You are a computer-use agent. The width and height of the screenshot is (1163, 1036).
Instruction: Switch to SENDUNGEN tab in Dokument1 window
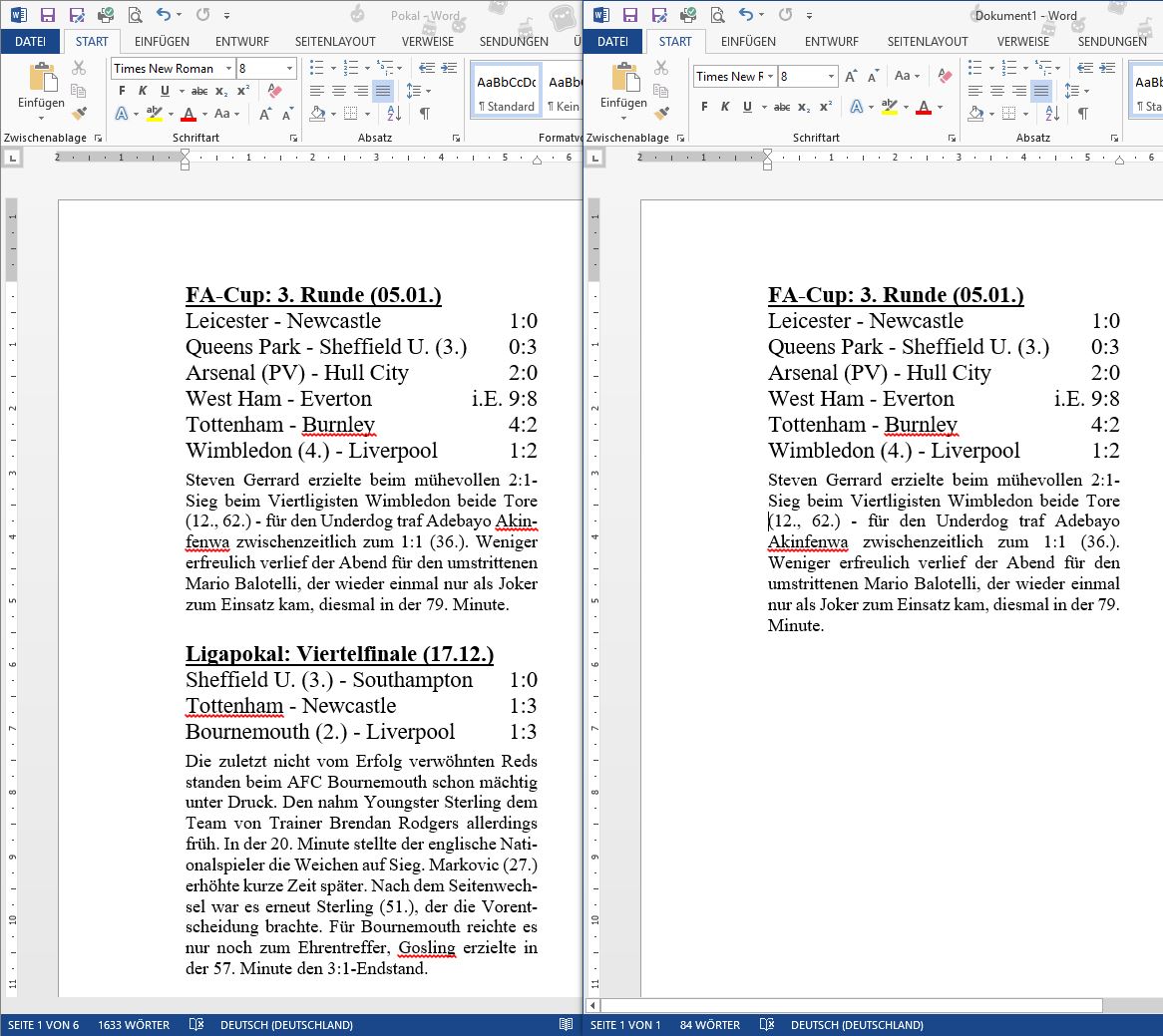(x=1112, y=42)
